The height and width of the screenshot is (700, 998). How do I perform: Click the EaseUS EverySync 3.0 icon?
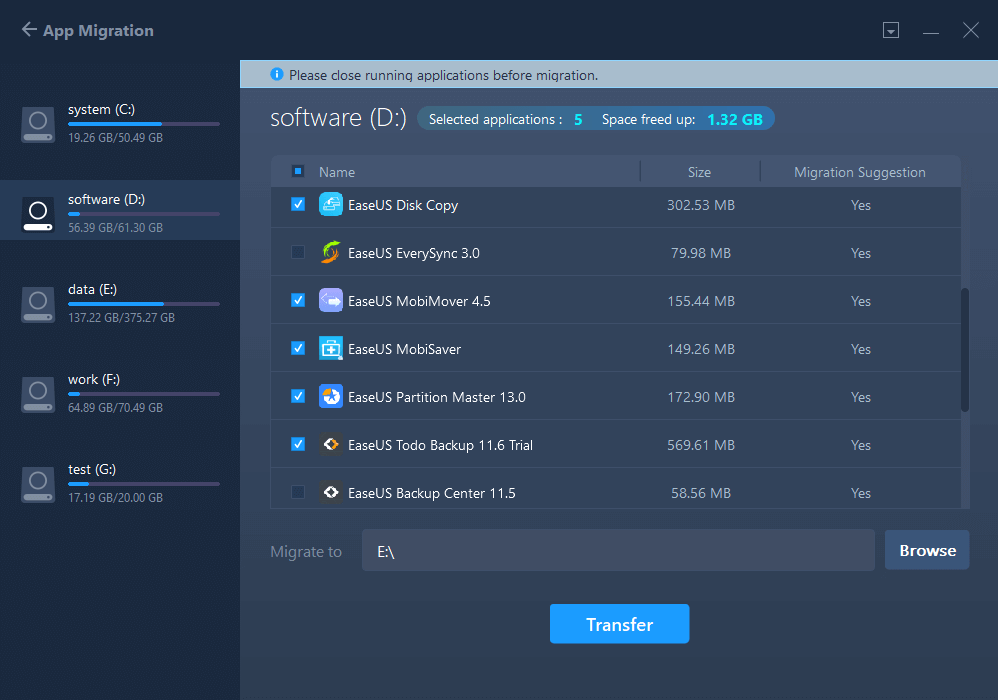click(331, 253)
